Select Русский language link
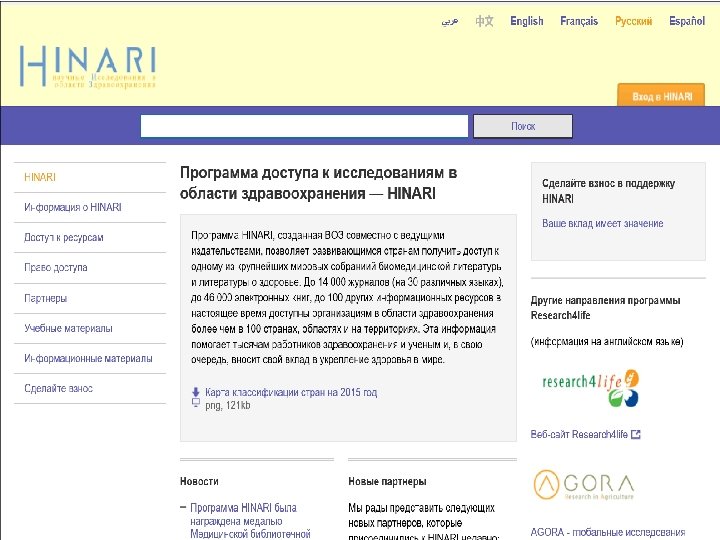 pyautogui.click(x=634, y=21)
